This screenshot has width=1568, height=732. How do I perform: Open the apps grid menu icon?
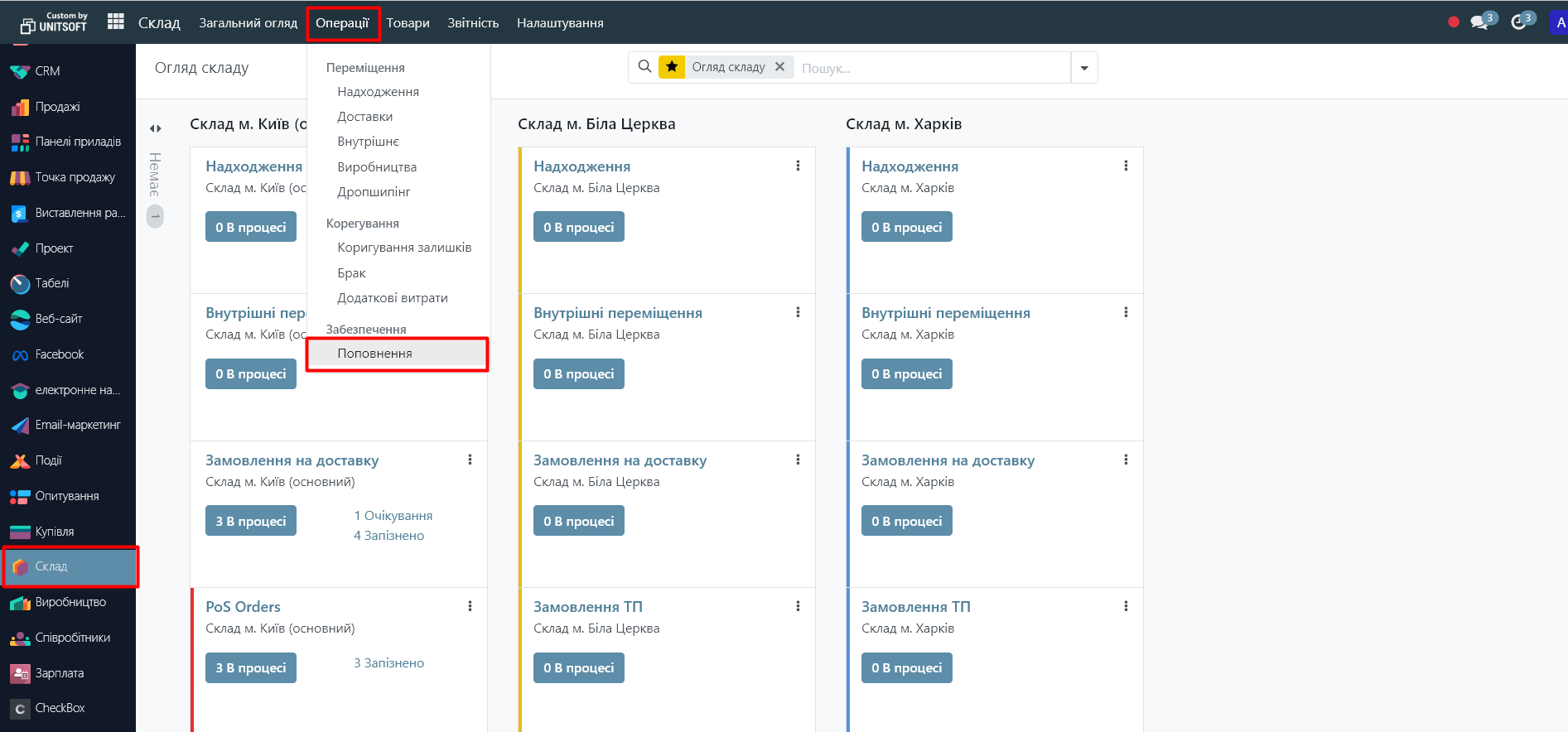[116, 22]
